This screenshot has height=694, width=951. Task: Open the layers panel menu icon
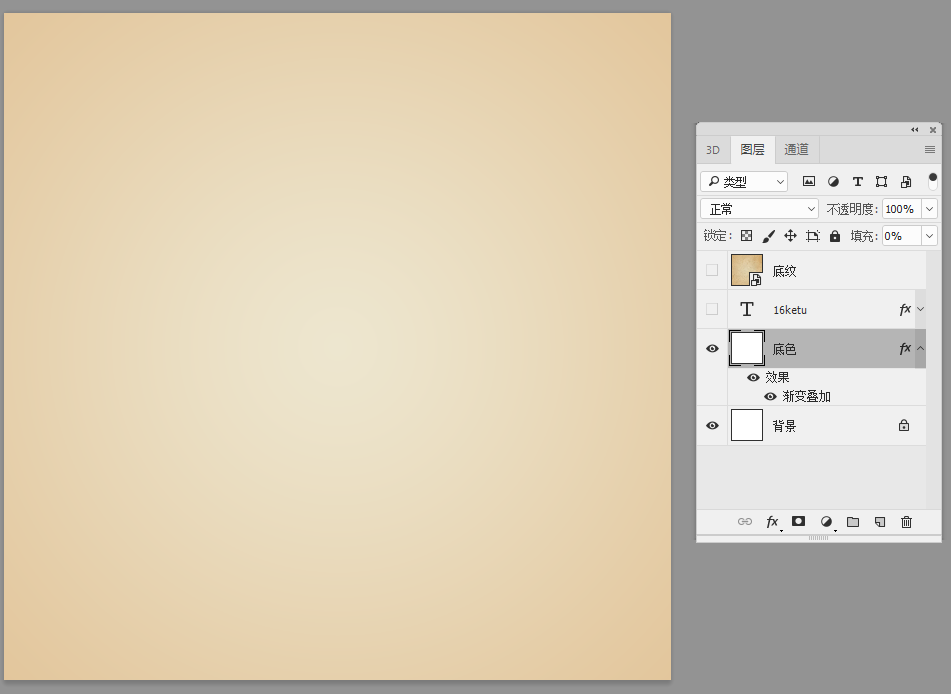pos(930,149)
